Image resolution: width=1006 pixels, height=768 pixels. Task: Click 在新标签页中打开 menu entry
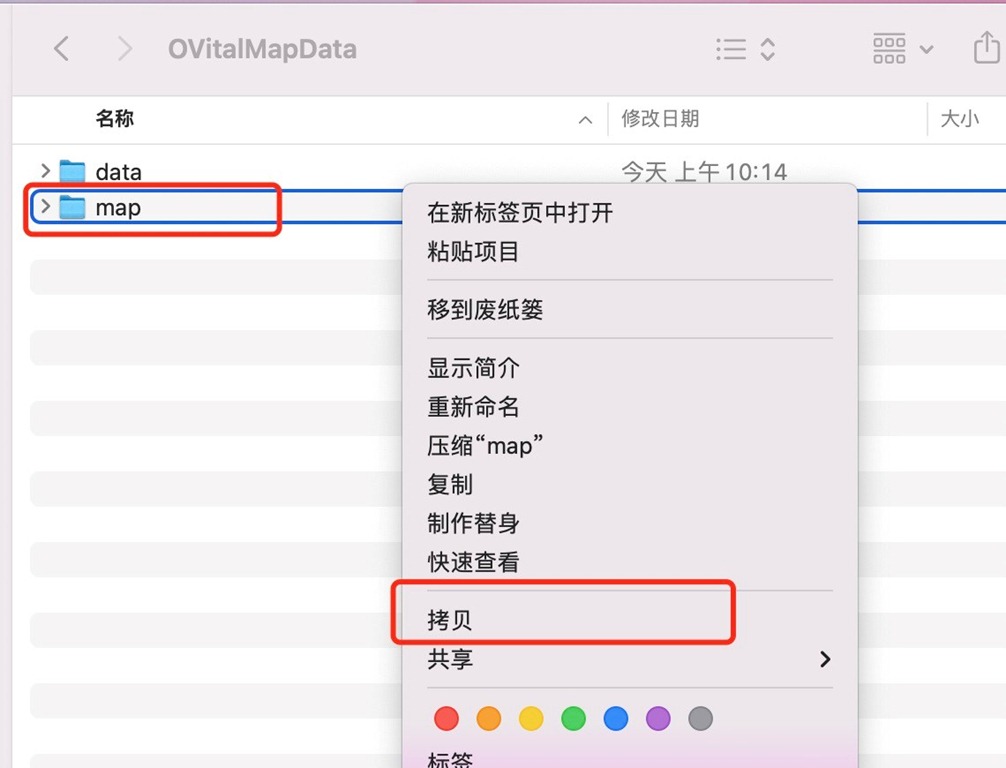pos(520,213)
